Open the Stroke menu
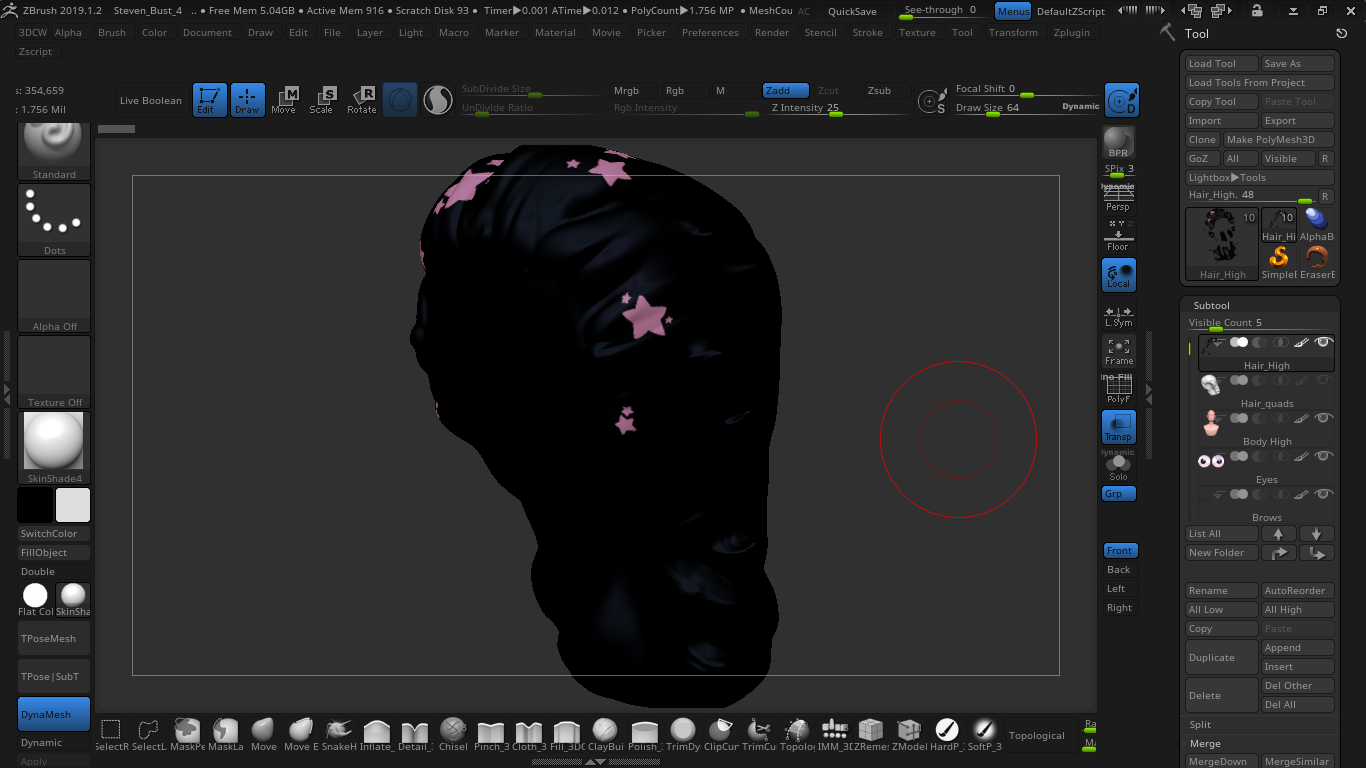 (868, 32)
